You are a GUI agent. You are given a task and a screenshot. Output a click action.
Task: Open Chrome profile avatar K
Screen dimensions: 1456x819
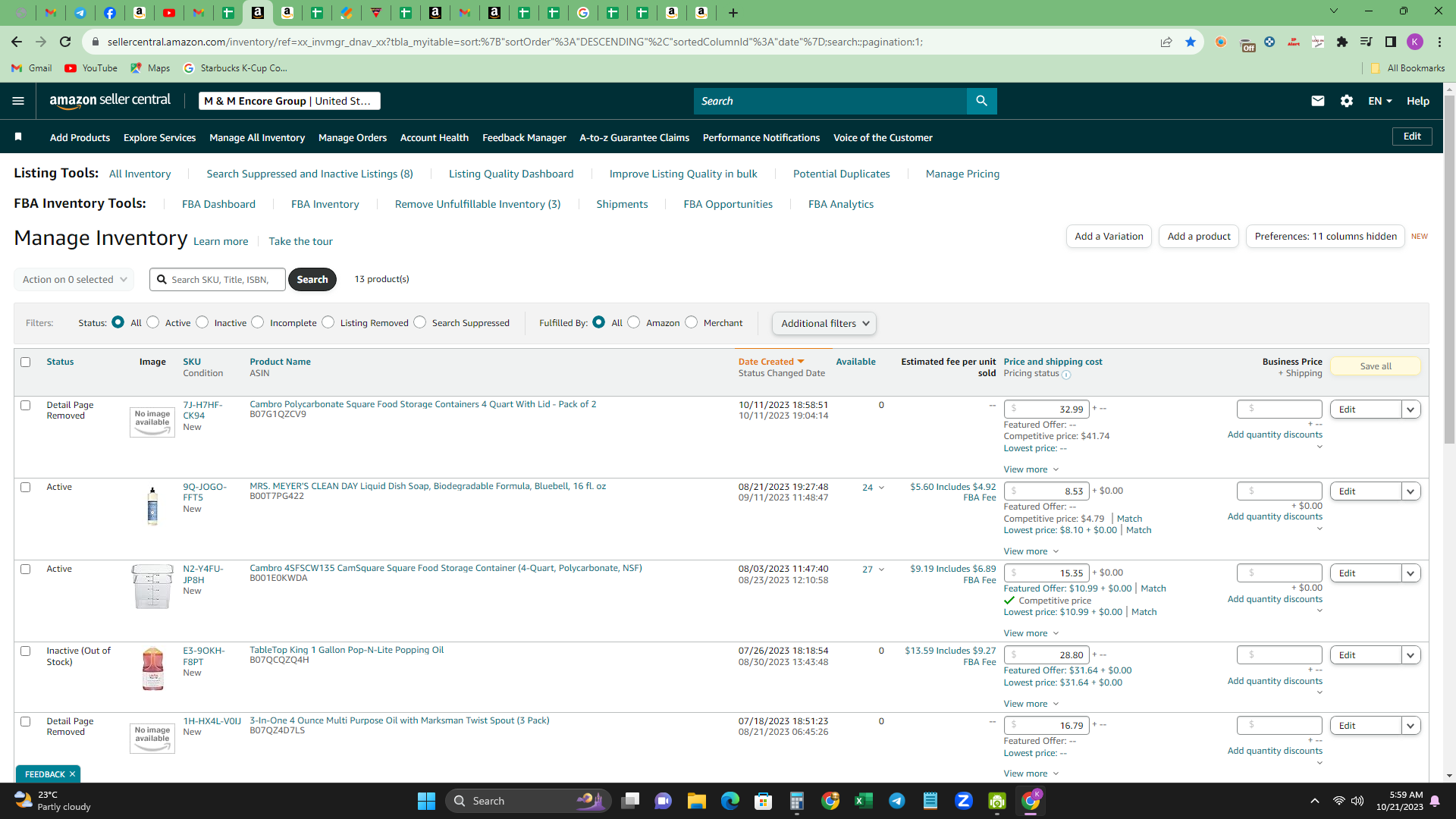1414,42
